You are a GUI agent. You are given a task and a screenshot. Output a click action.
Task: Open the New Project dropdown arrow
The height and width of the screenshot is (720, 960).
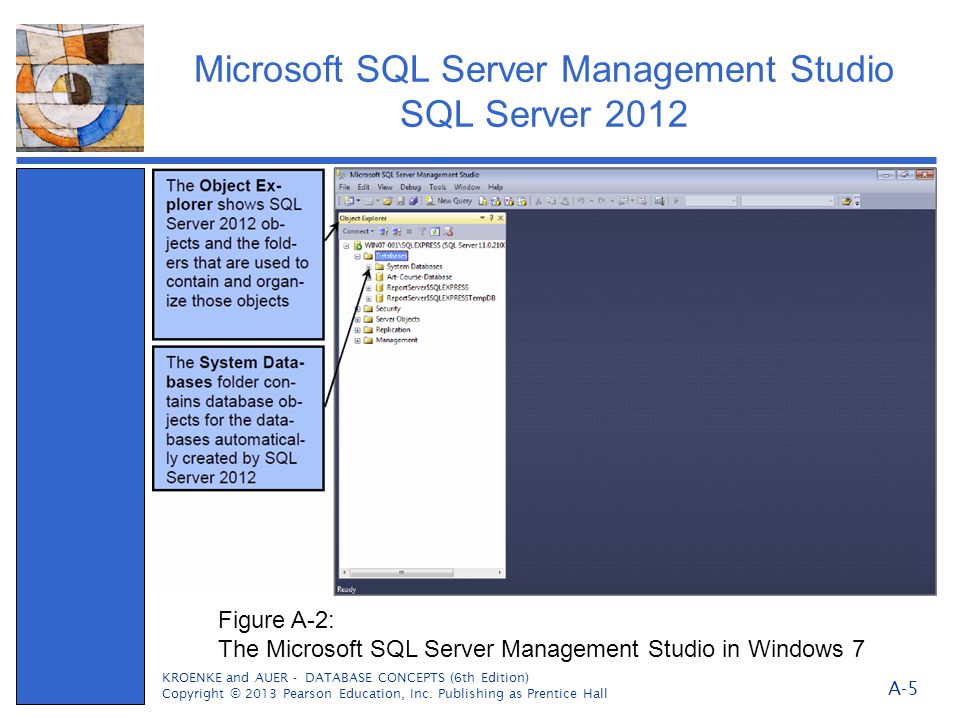point(358,201)
